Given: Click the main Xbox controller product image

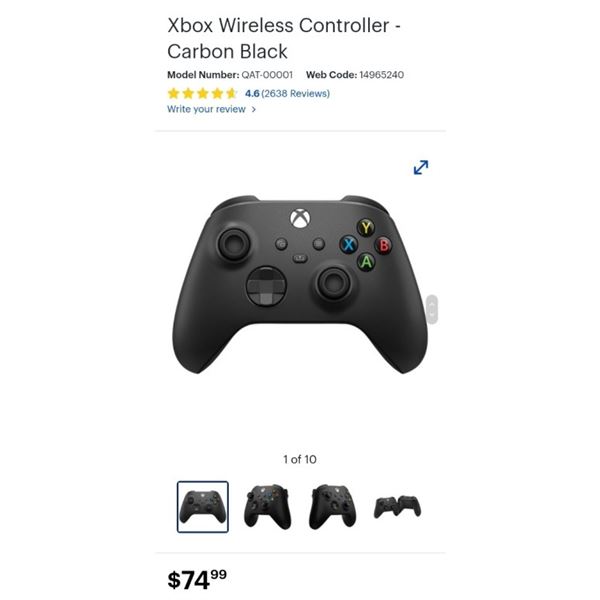Looking at the screenshot, I should [300, 285].
